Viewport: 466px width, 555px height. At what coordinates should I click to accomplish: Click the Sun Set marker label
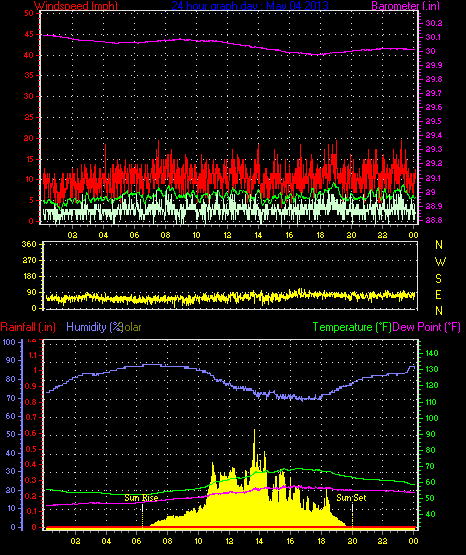click(351, 498)
